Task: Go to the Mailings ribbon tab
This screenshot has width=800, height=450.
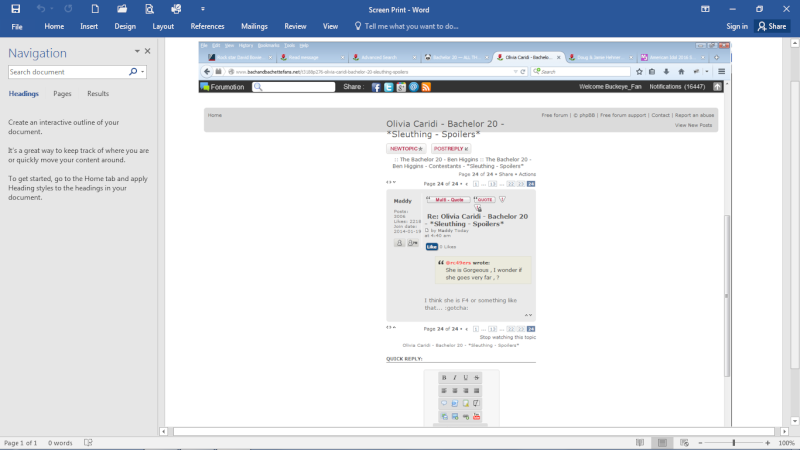Action: tap(254, 27)
